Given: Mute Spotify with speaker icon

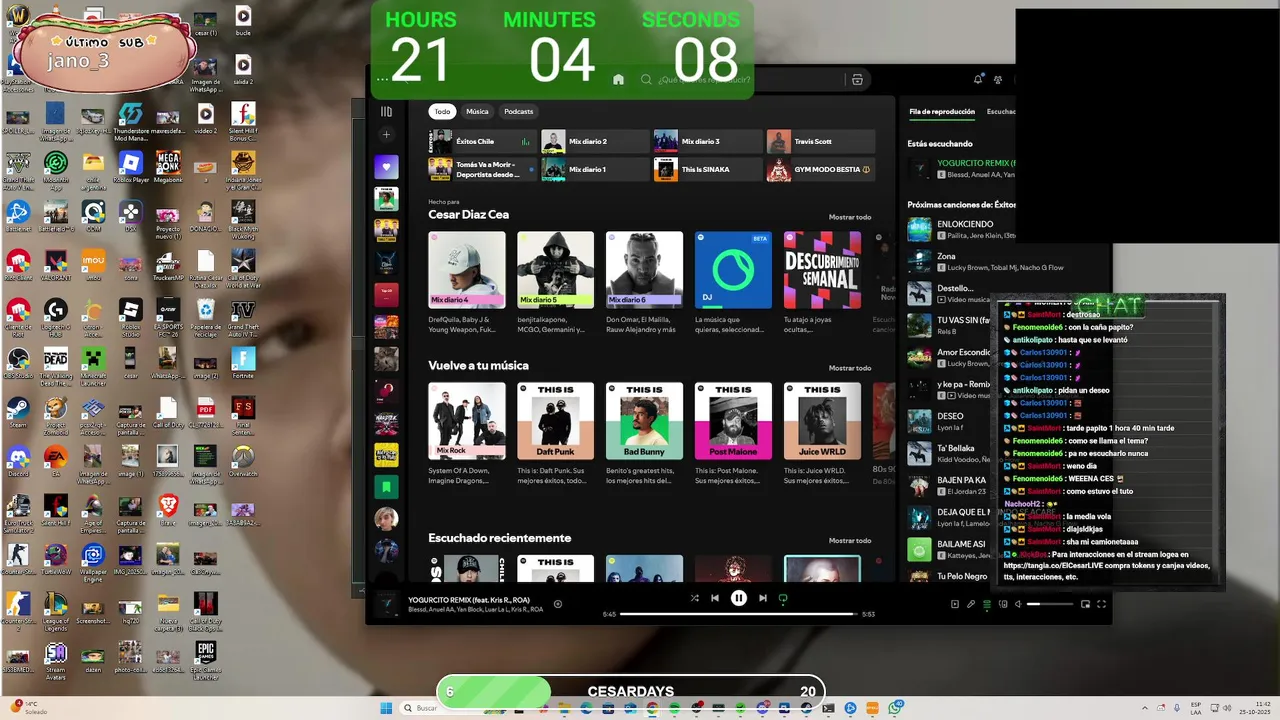Looking at the screenshot, I should (1018, 604).
